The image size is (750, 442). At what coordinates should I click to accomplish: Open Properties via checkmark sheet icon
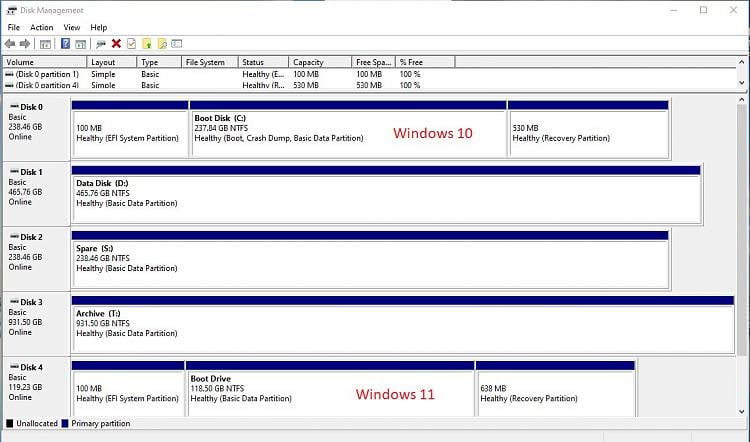point(131,44)
